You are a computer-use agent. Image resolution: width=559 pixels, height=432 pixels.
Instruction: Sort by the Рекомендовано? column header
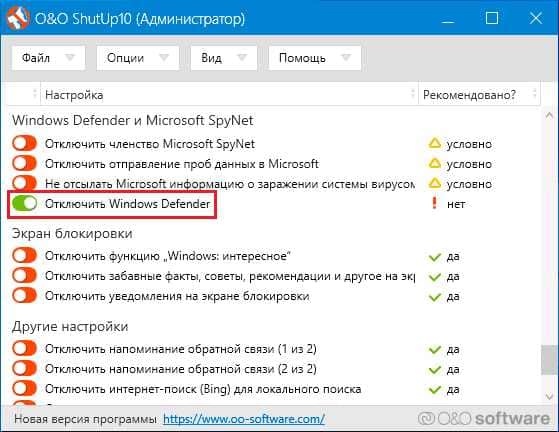coord(479,95)
